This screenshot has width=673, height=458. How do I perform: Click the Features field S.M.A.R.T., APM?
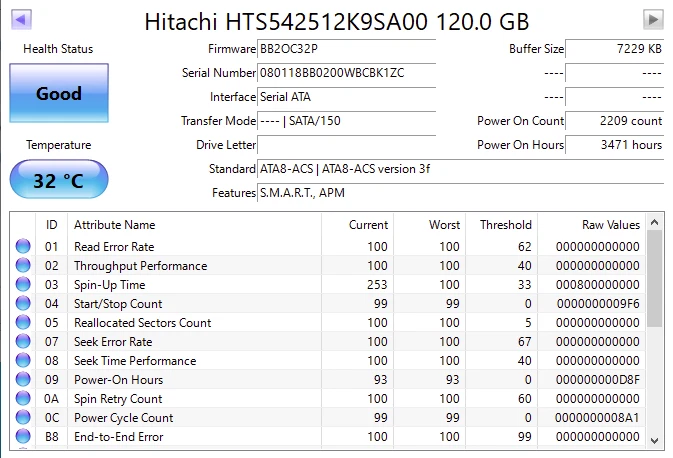(x=461, y=193)
